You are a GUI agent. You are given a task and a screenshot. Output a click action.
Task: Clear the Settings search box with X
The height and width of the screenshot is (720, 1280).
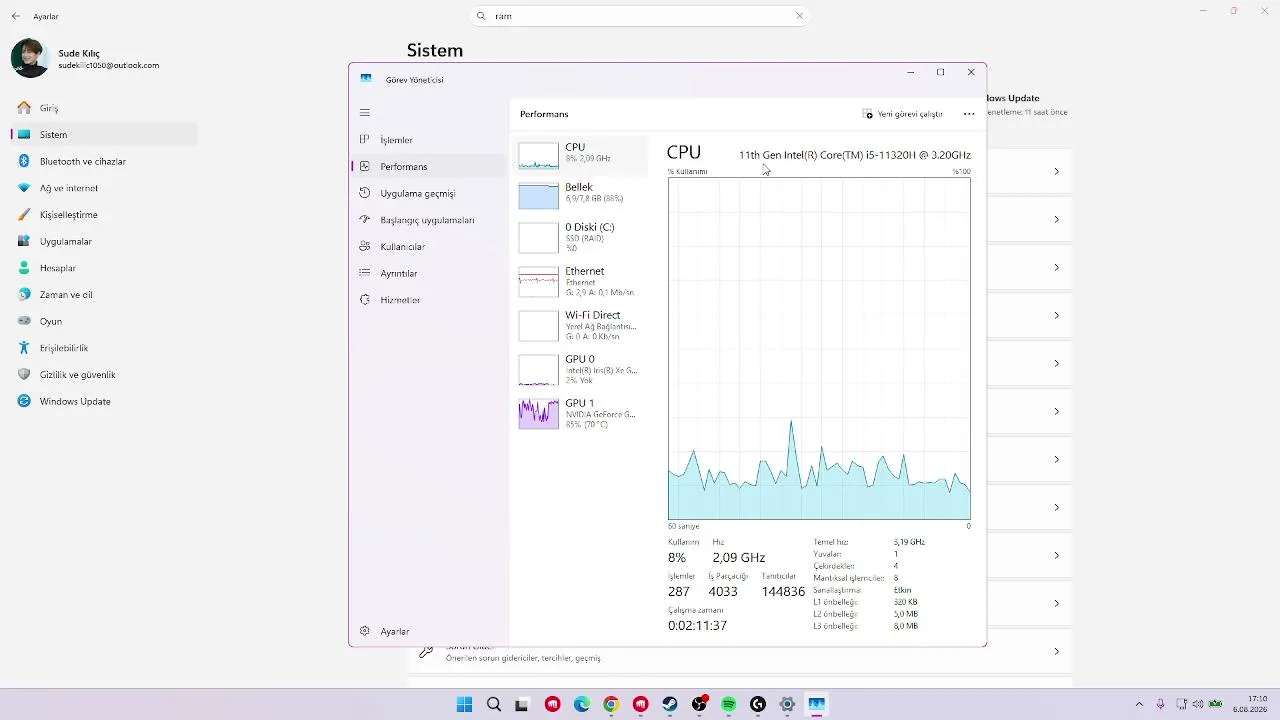pos(799,16)
